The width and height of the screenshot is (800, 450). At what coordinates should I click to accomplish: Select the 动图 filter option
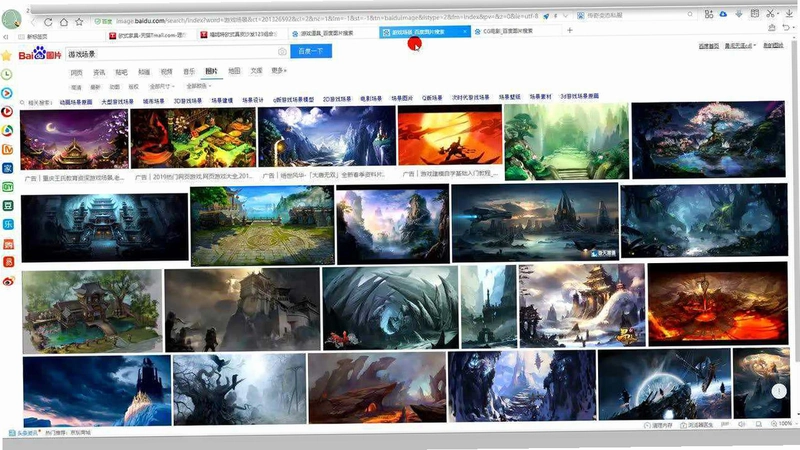click(115, 87)
